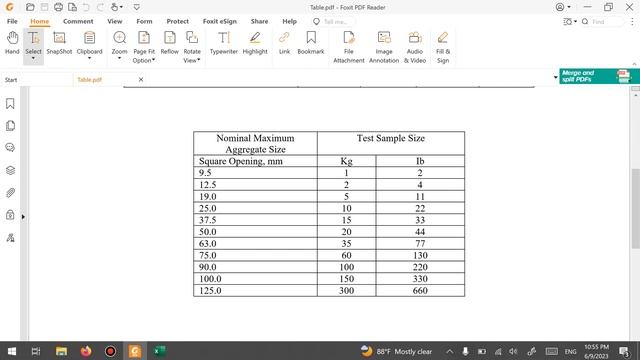Open the Form tab

[144, 21]
